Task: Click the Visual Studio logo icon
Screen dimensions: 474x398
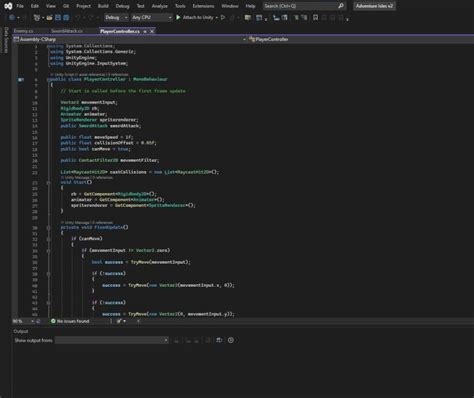Action: click(8, 6)
